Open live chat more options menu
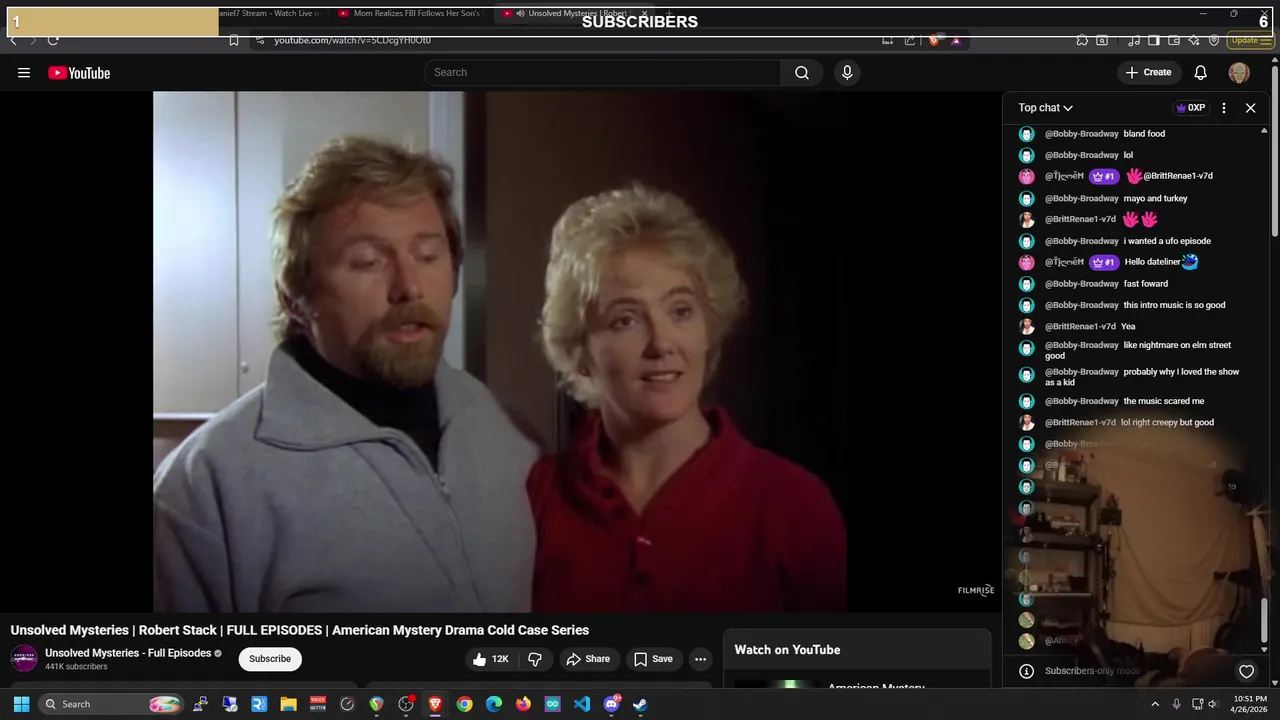This screenshot has width=1280, height=720. [x=1224, y=108]
